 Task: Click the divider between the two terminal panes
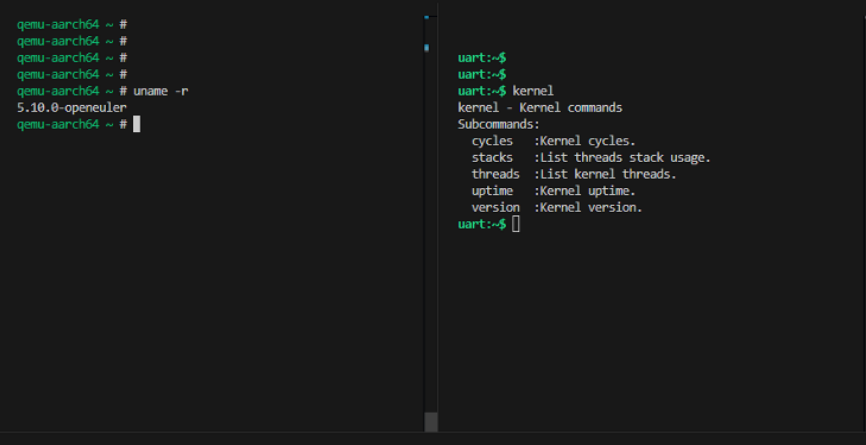point(439,220)
